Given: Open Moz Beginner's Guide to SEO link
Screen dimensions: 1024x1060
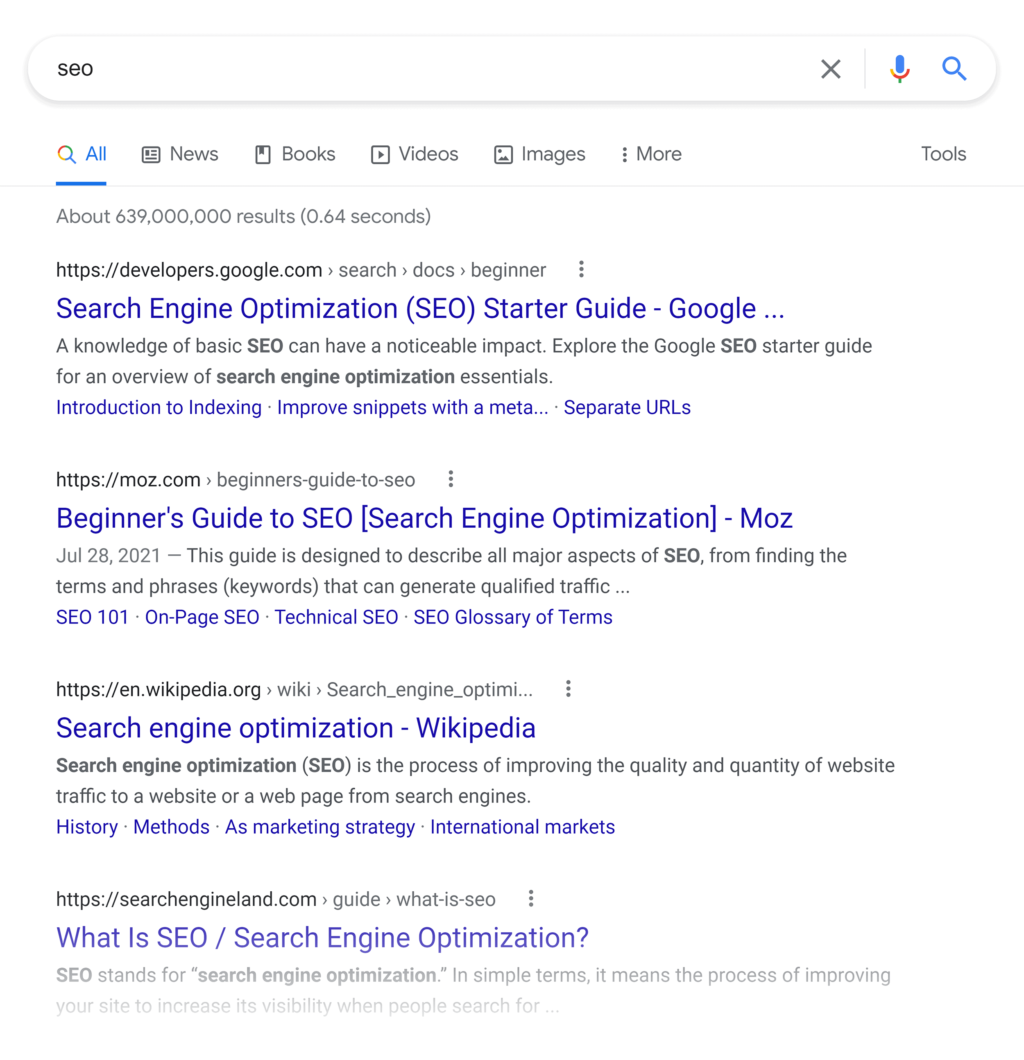Looking at the screenshot, I should (424, 518).
